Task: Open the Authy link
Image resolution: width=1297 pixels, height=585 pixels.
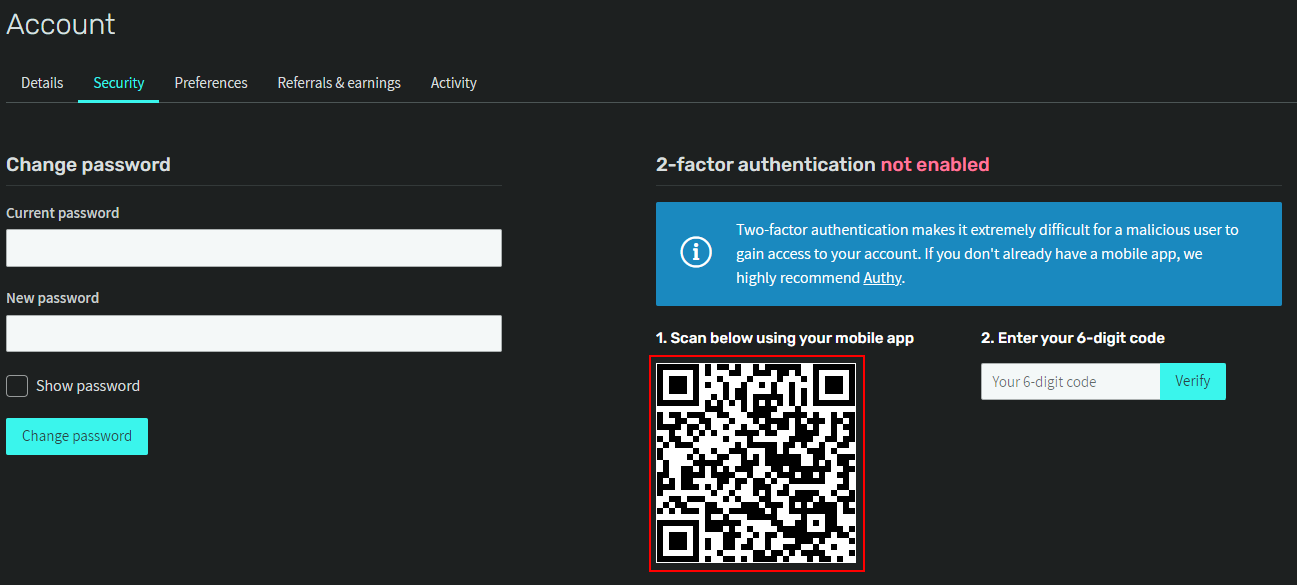Action: tap(882, 277)
